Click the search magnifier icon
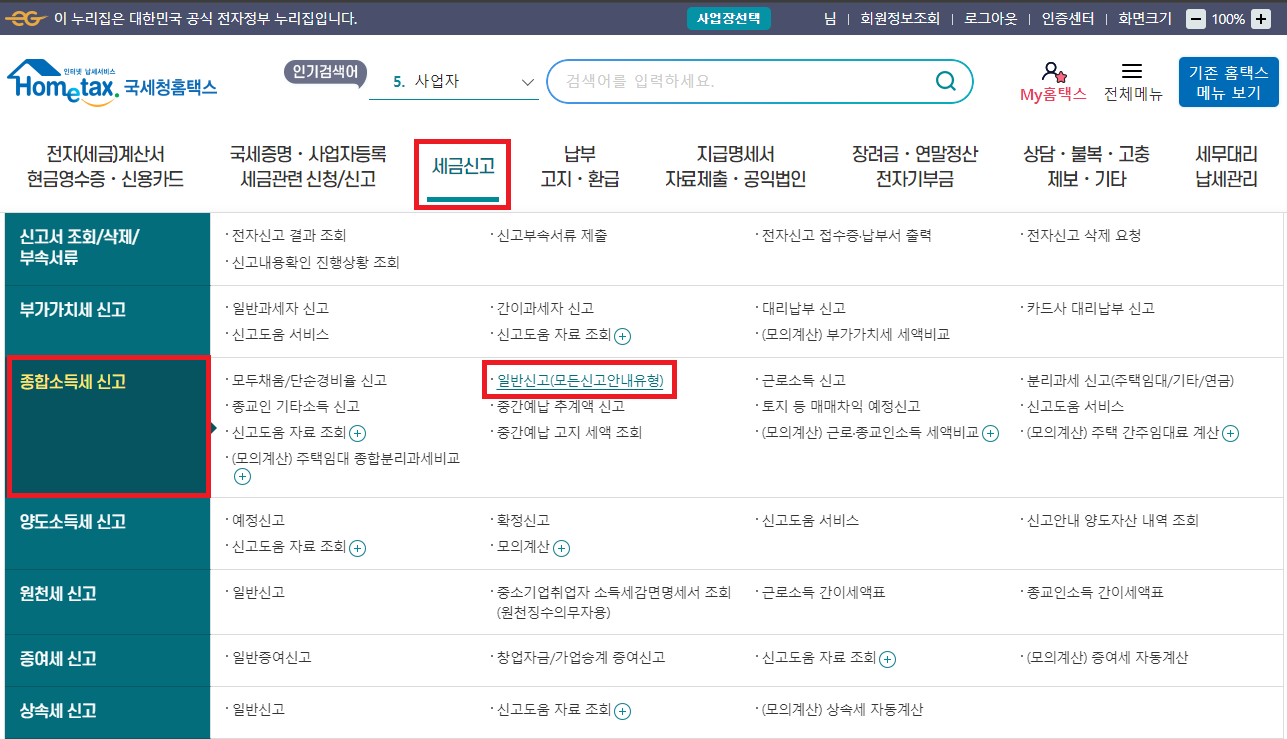Viewport: 1287px width, 739px height. (x=944, y=81)
